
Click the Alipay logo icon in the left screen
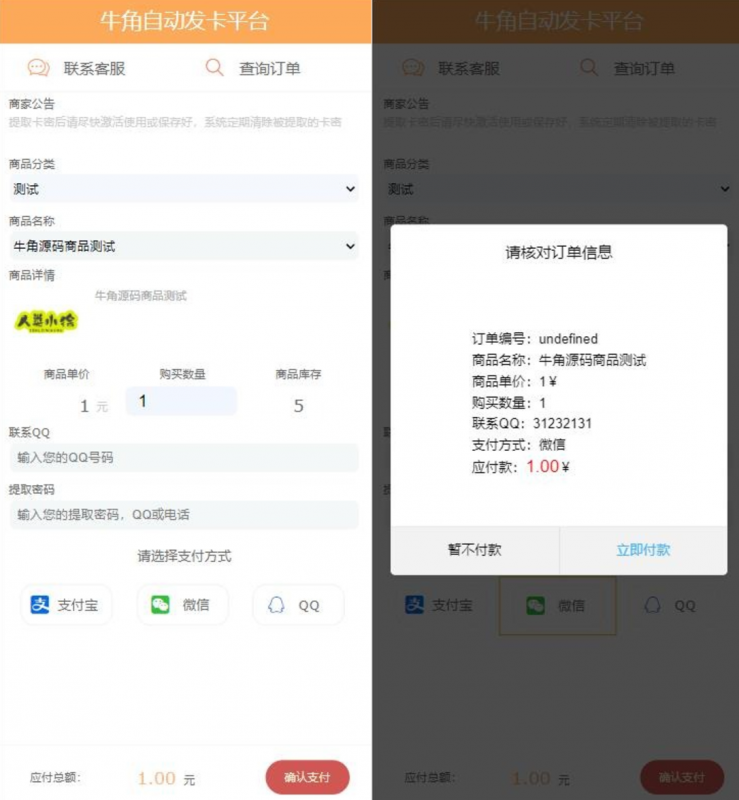40,605
